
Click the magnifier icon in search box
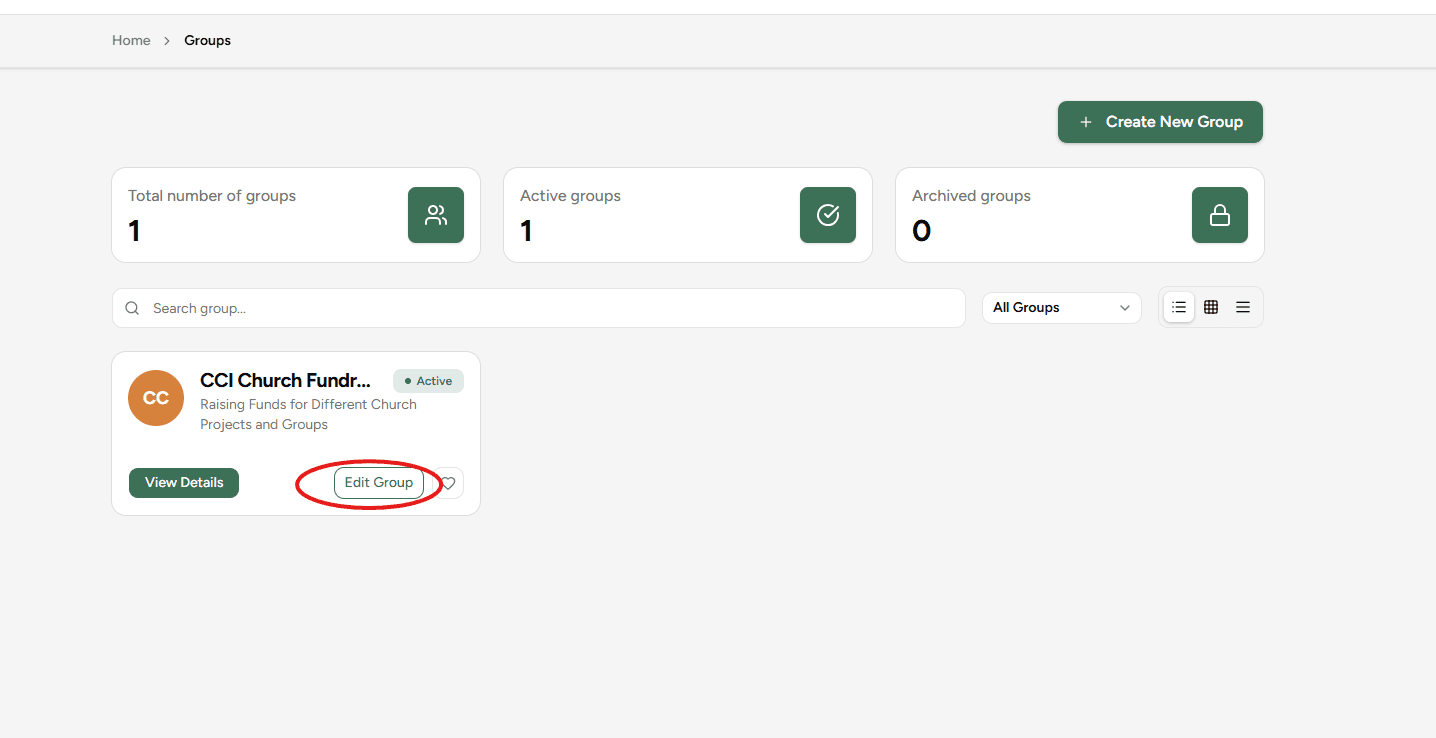tap(132, 308)
